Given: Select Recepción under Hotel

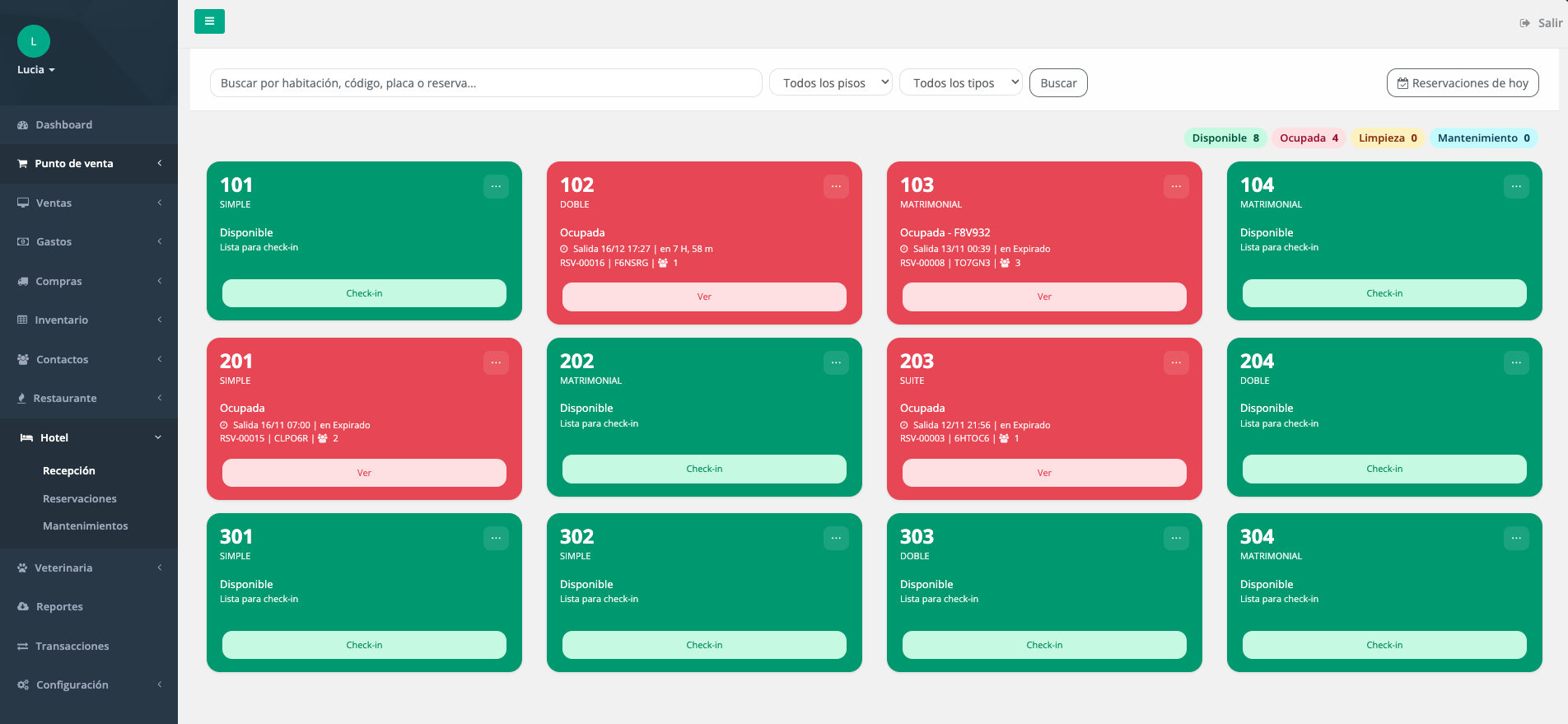Looking at the screenshot, I should tap(69, 471).
